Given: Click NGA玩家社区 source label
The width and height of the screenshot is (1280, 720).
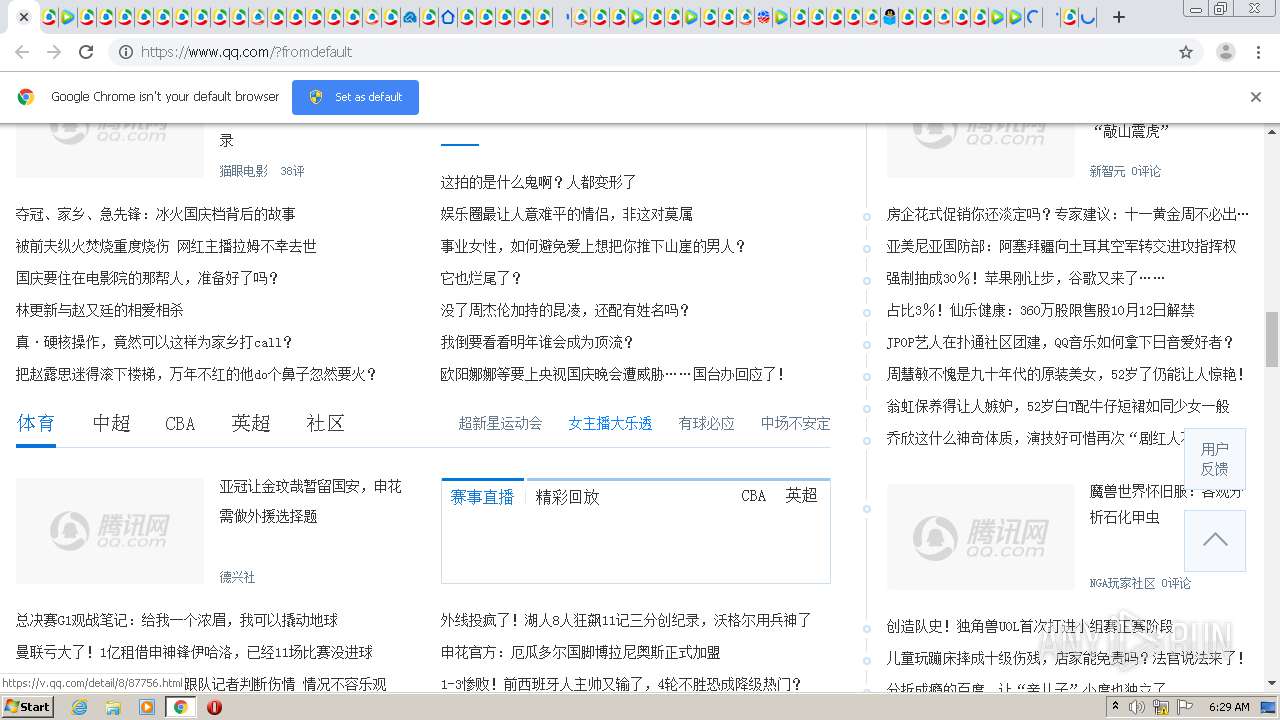Looking at the screenshot, I should point(1122,583).
